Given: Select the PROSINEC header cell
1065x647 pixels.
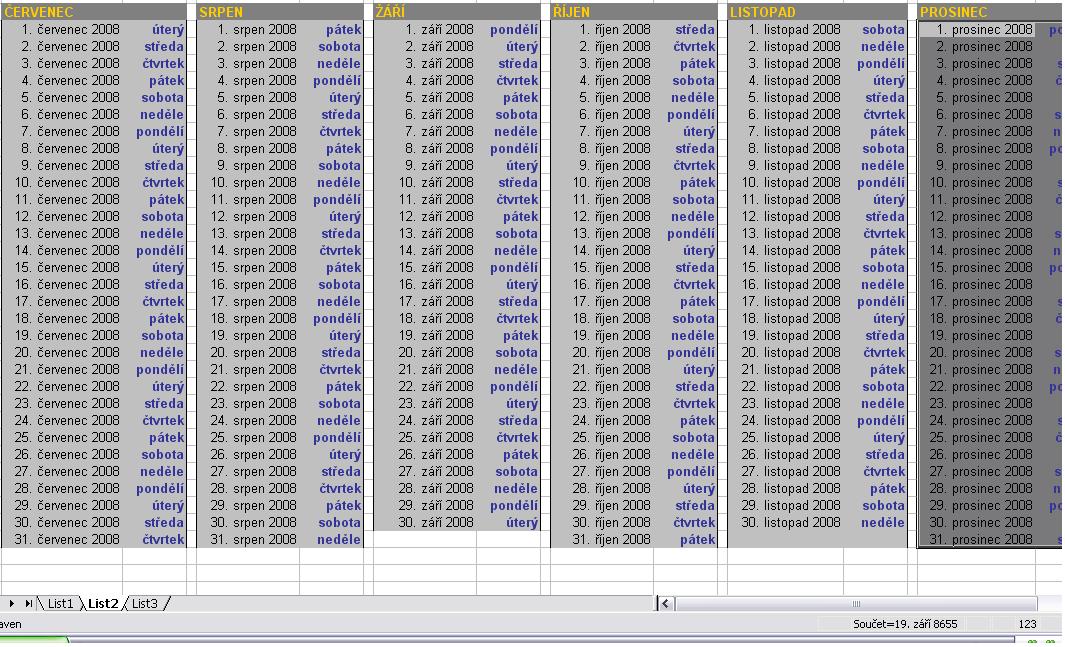Looking at the screenshot, I should pos(990,12).
